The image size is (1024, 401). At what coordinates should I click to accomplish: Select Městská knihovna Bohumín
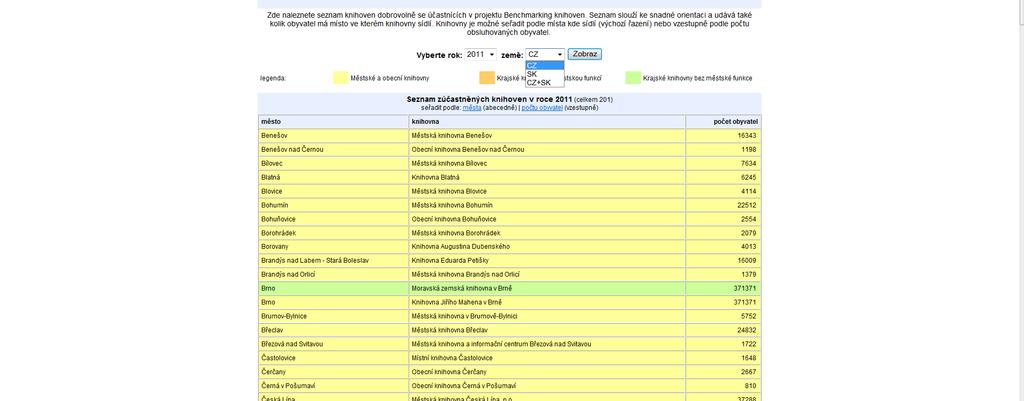coord(547,205)
